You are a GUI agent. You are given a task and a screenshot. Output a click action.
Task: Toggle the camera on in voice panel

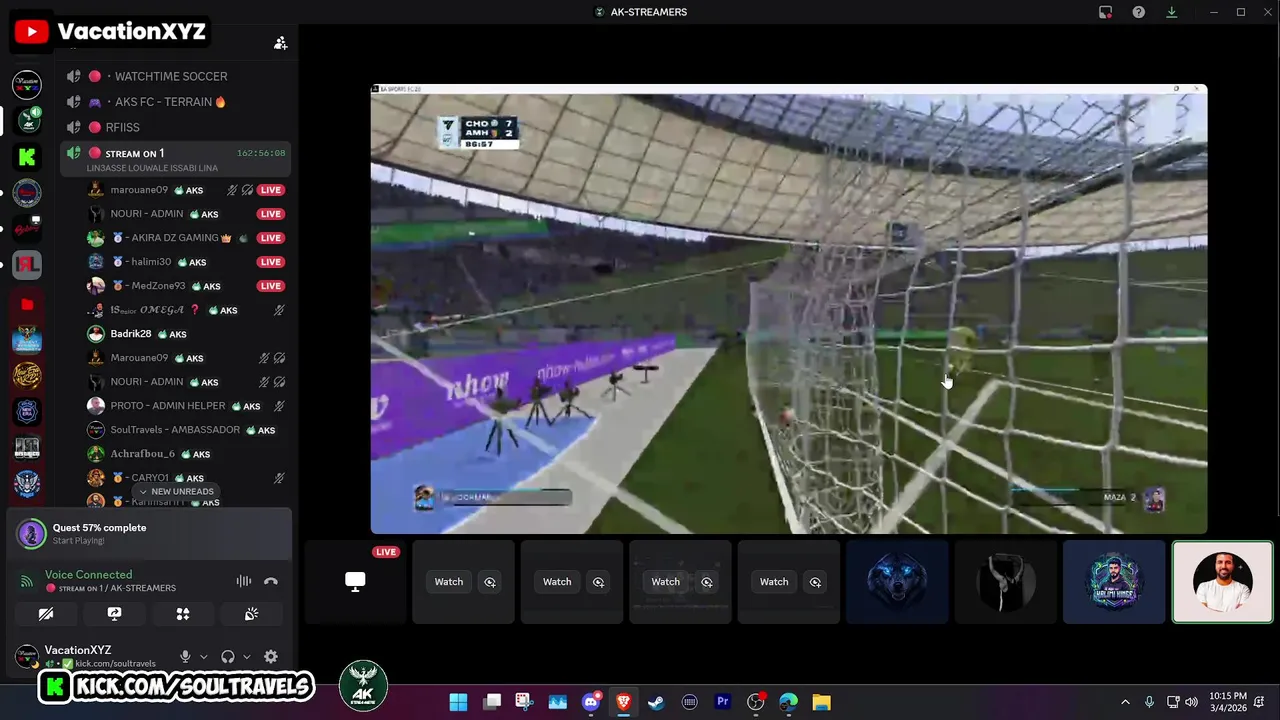(x=46, y=614)
